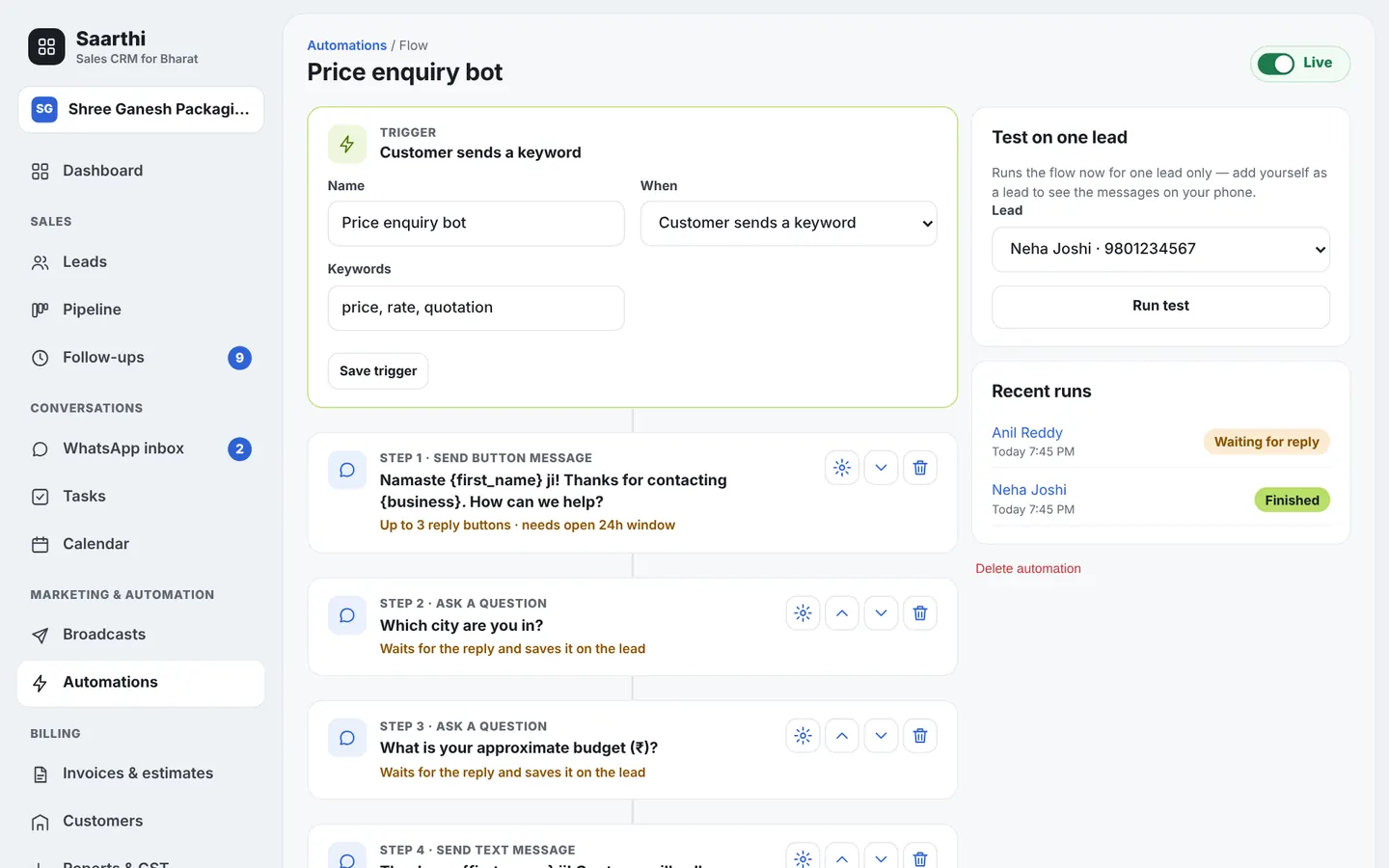1389x868 pixels.
Task: Click the Saarthi logo icon
Action: coord(46,46)
